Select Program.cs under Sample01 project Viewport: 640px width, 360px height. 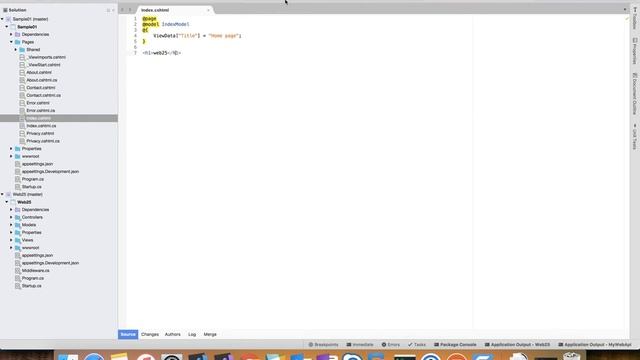[x=33, y=179]
